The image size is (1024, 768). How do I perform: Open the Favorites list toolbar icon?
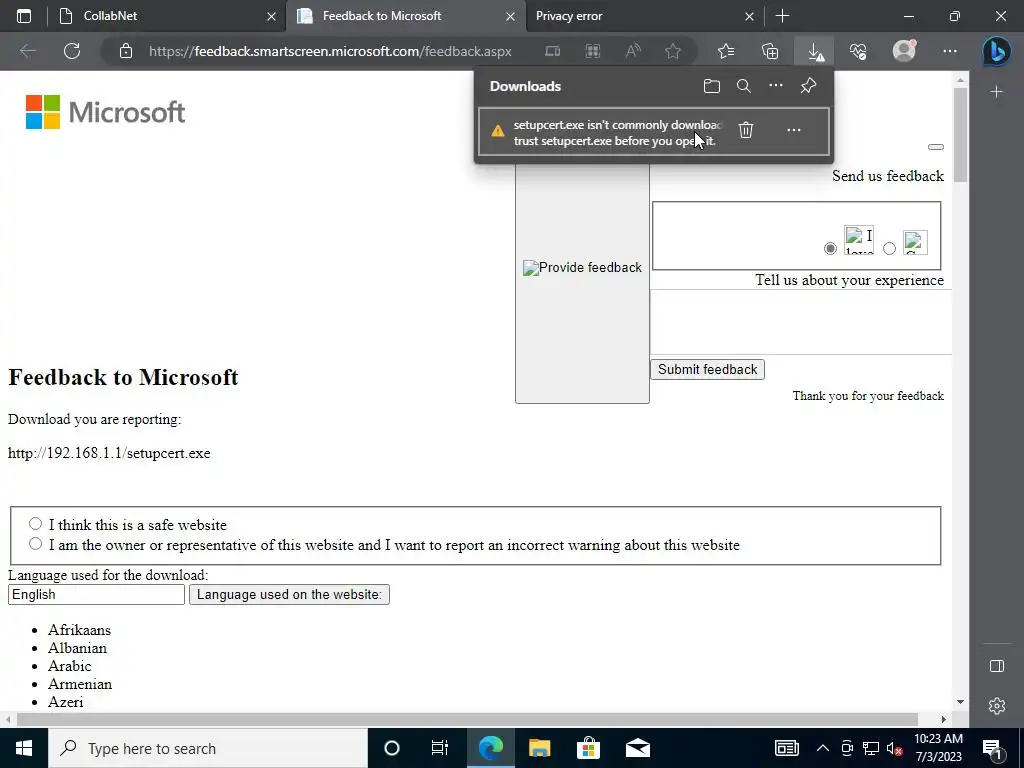pyautogui.click(x=726, y=51)
